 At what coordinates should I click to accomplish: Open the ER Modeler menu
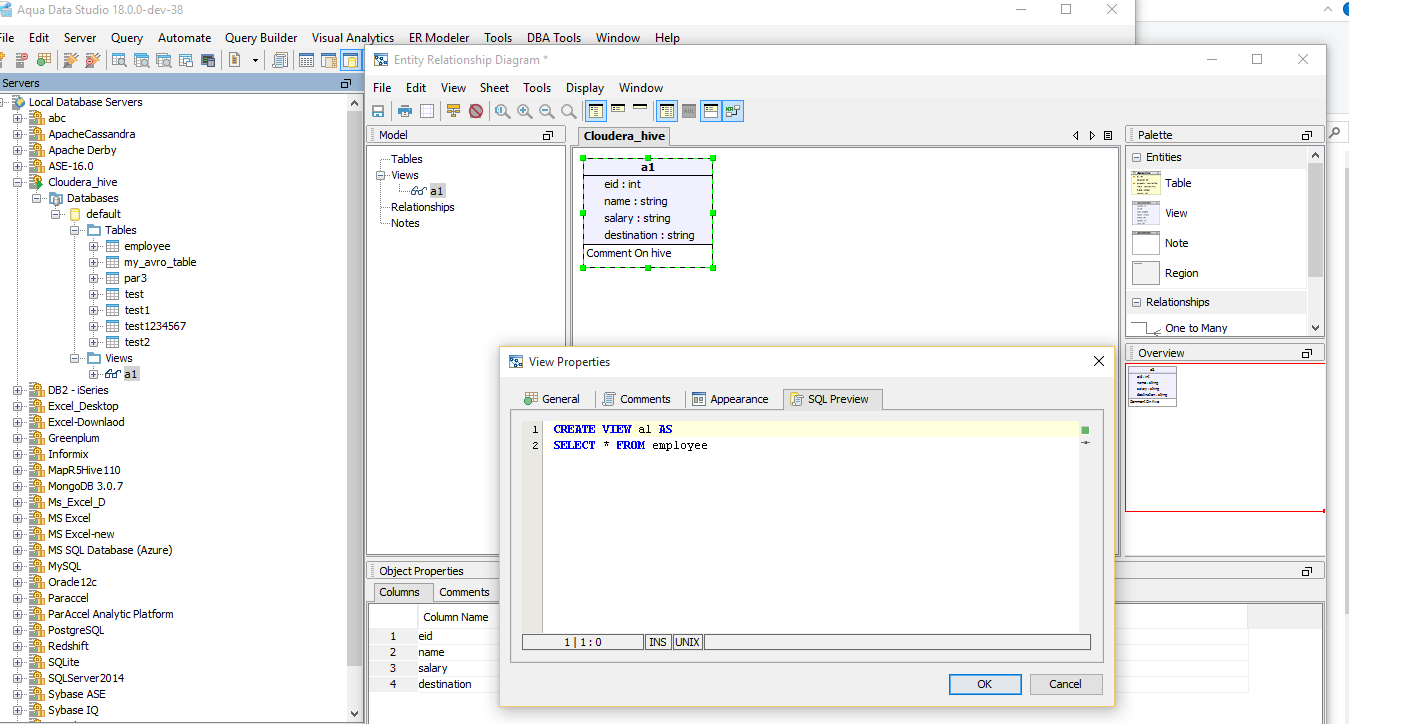pyautogui.click(x=439, y=38)
